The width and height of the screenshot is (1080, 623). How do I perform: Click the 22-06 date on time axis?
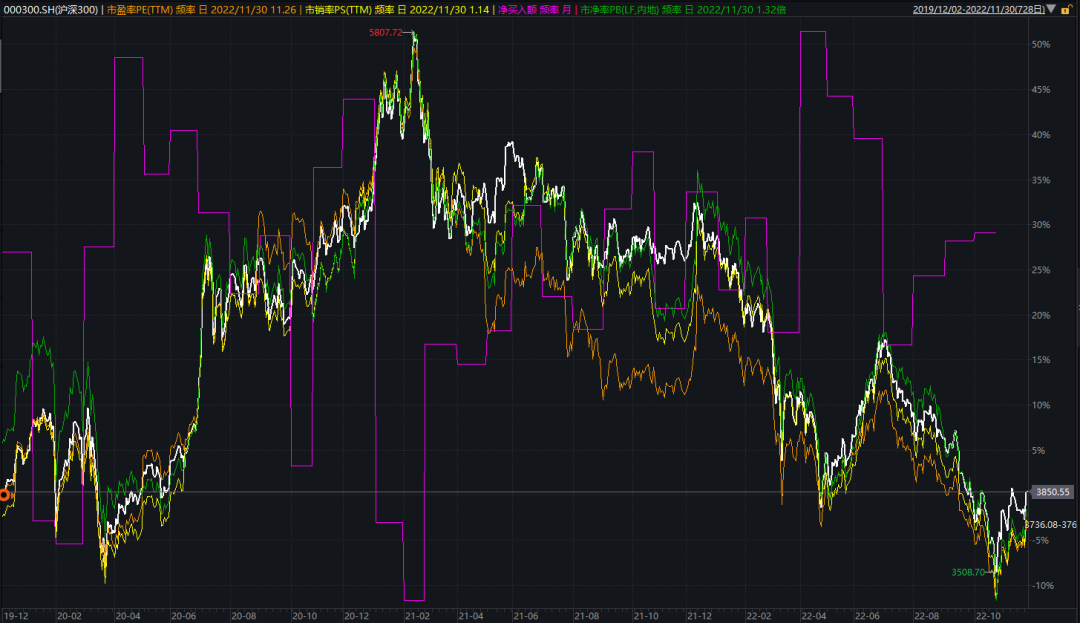867,616
